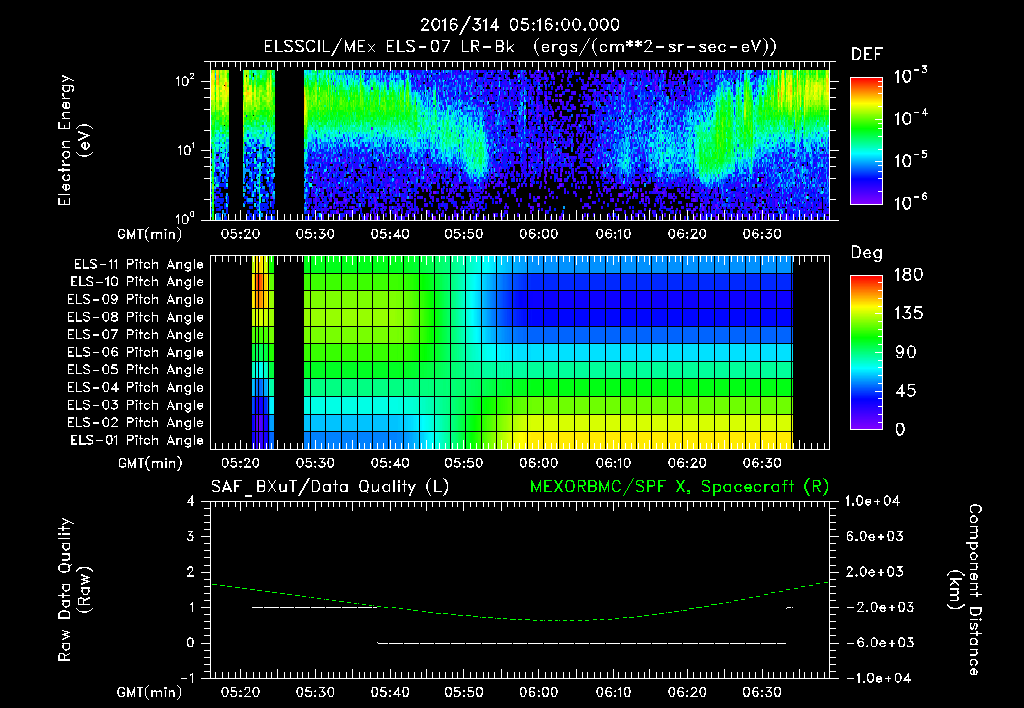This screenshot has height=708, width=1024.
Task: Click the plot title timestamp 2016/314 05:16:00.000
Action: pyautogui.click(x=519, y=25)
